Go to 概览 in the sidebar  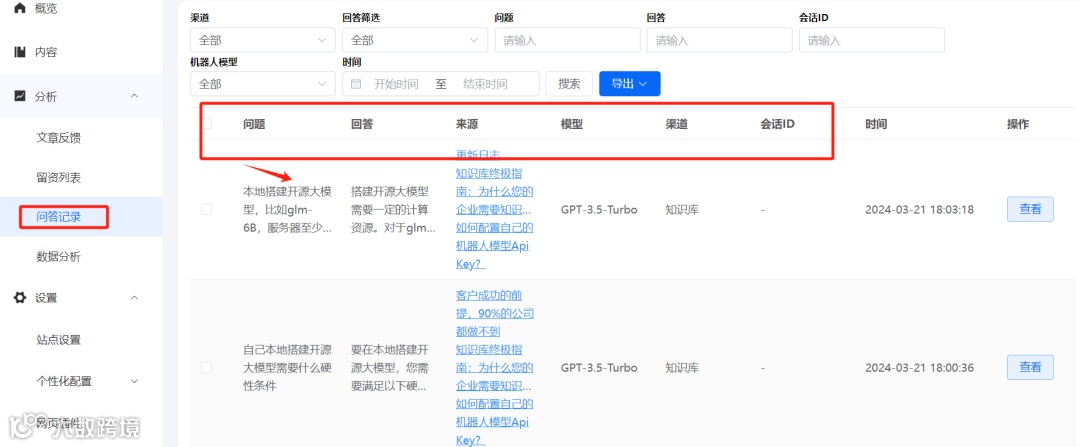point(46,8)
